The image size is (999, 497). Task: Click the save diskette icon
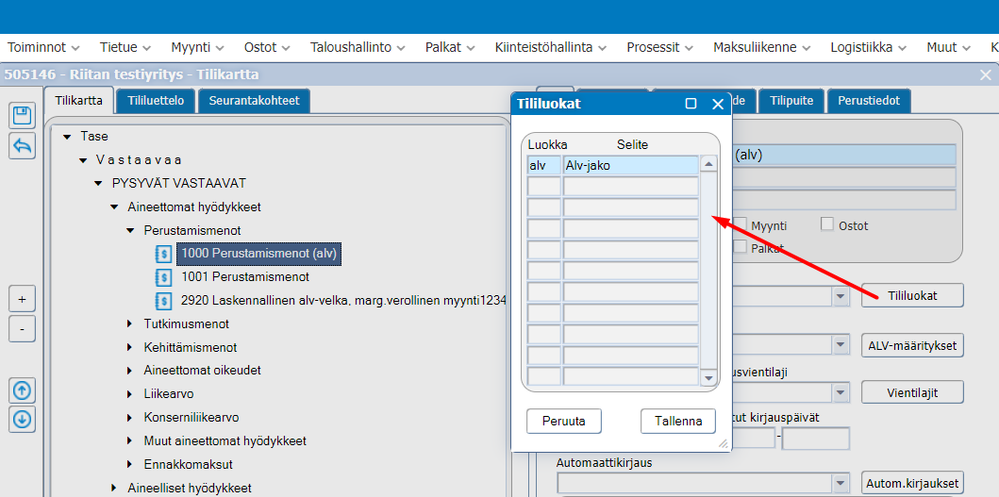coord(22,116)
